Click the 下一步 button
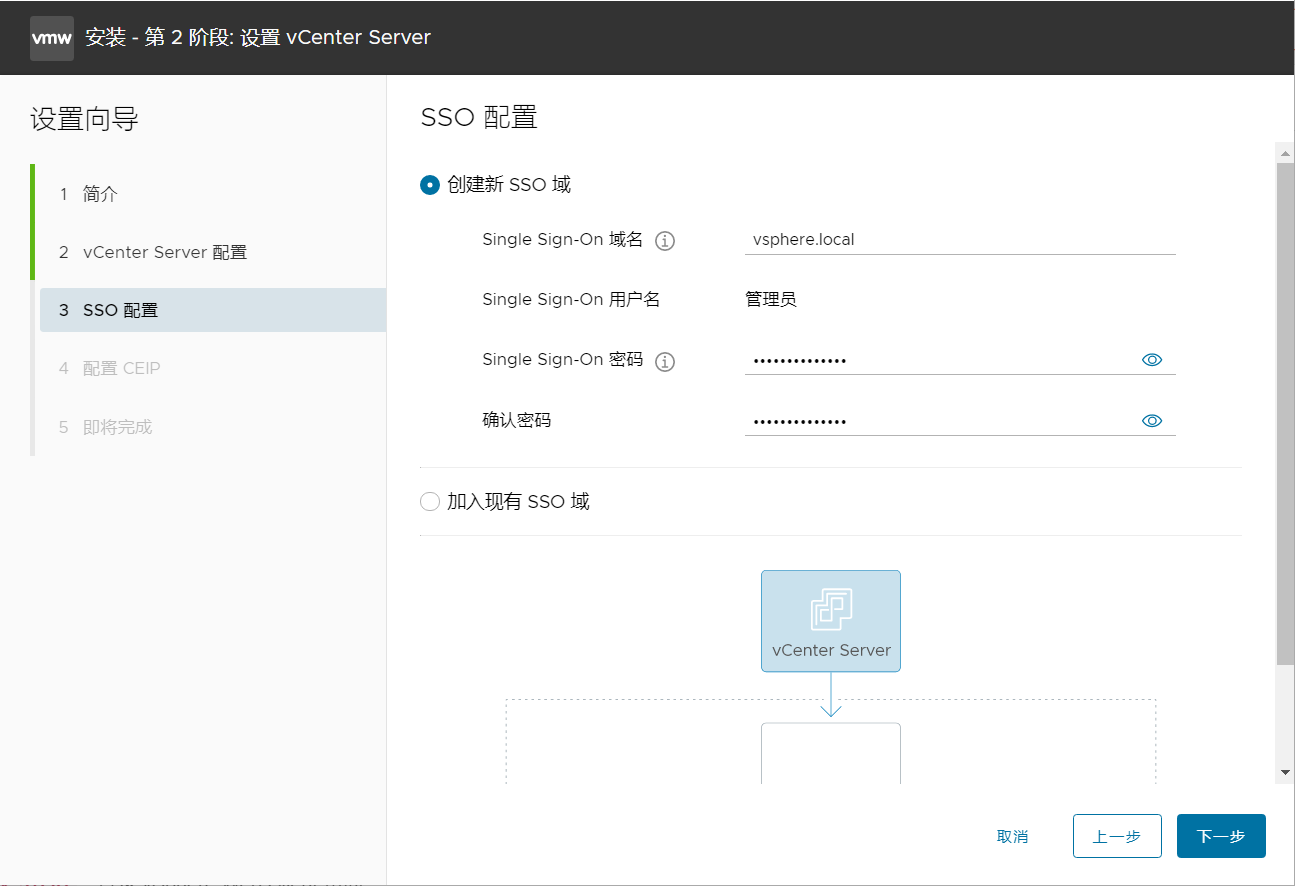Image resolution: width=1295 pixels, height=886 pixels. (1221, 836)
